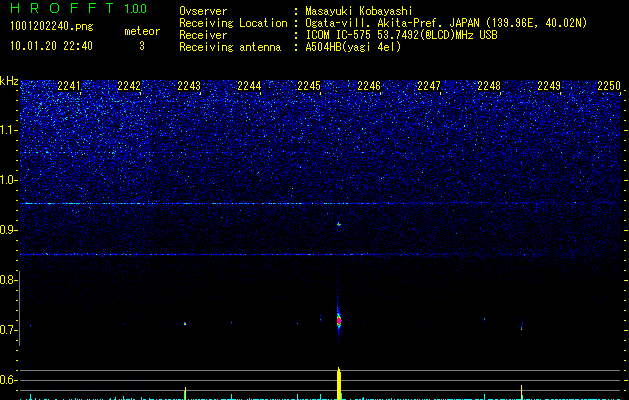Click the meteor label
This screenshot has width=629, height=400.
pos(142,31)
